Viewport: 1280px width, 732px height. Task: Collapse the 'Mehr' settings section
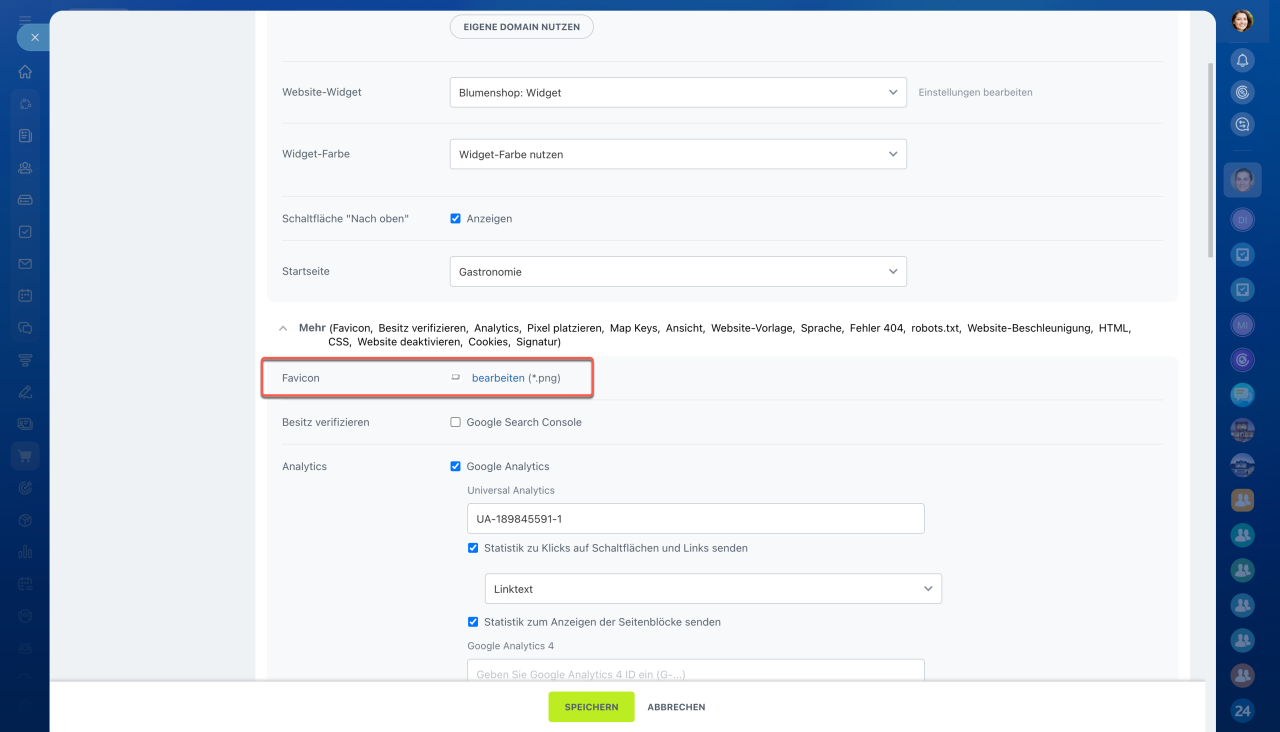[285, 328]
